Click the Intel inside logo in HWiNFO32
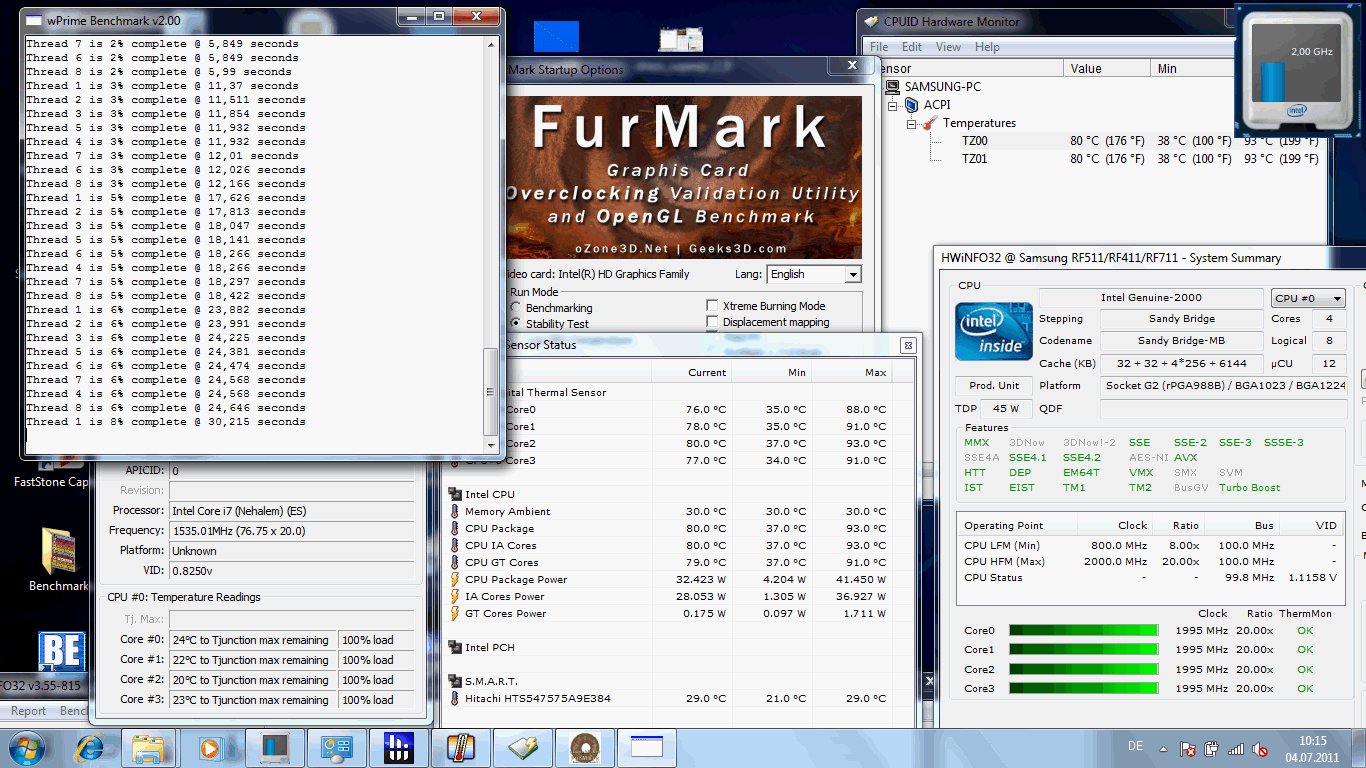This screenshot has height=768, width=1366. click(993, 331)
